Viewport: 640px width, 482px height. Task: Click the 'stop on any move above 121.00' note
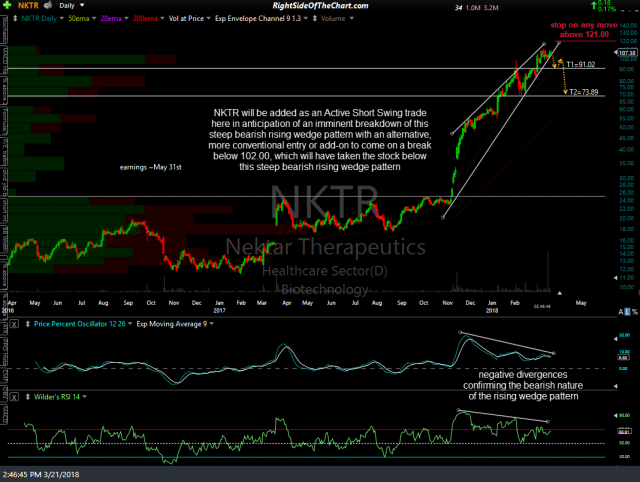point(584,30)
